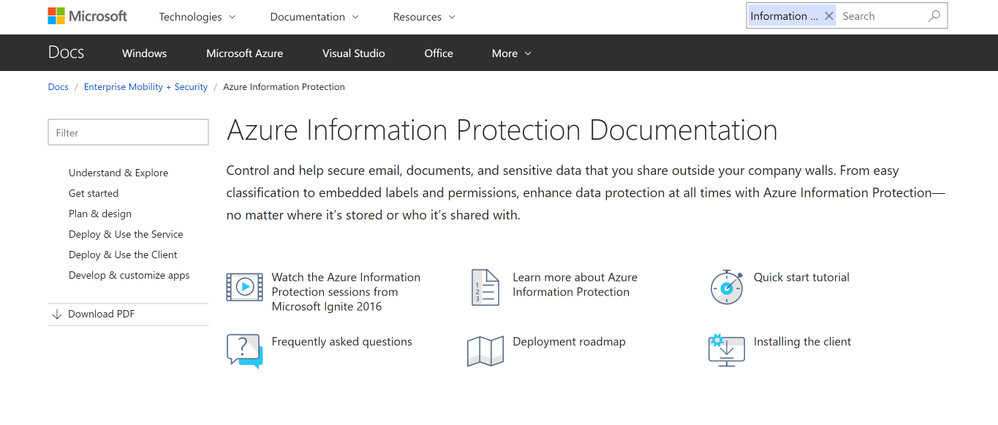This screenshot has height=425, width=998.
Task: Expand the Technologies dropdown menu
Action: click(x=197, y=17)
